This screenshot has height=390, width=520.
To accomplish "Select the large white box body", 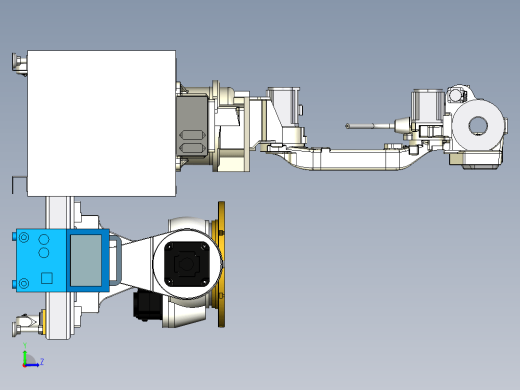I will coord(101,123).
